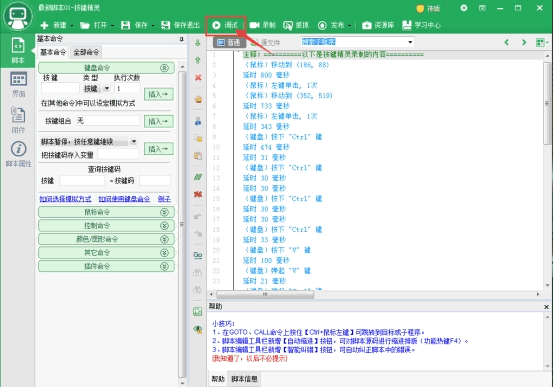
Task: Open the 脚本信息 bottom tab
Action: 244,379
